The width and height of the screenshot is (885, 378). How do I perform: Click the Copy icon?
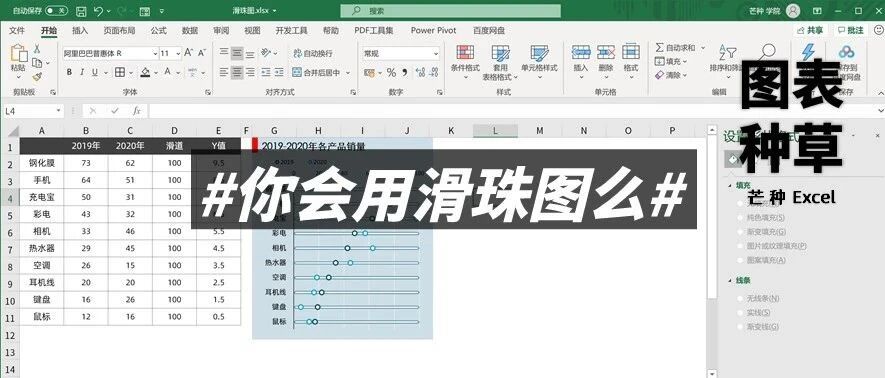click(37, 63)
